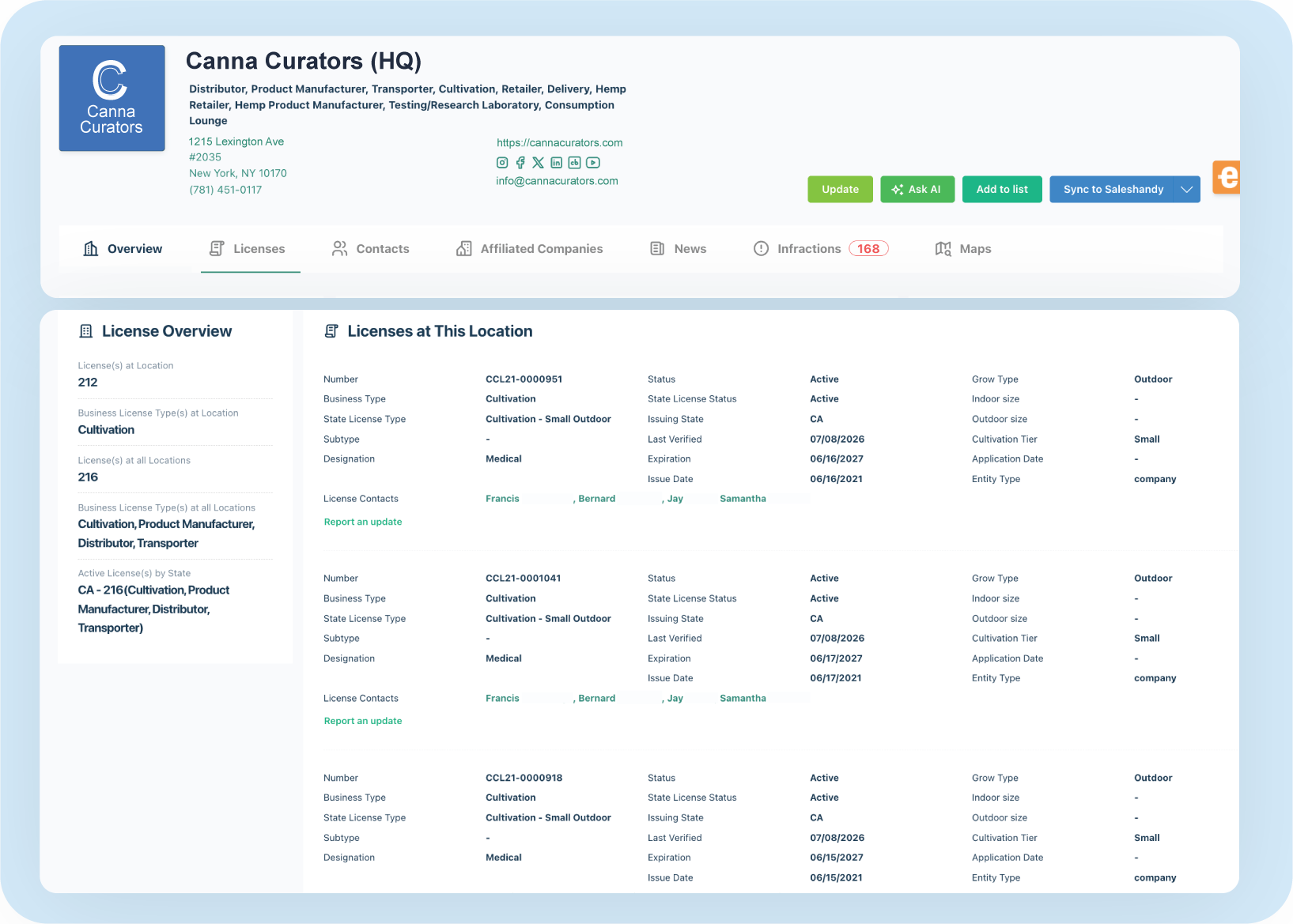
Task: Open the News tab
Action: [679, 249]
